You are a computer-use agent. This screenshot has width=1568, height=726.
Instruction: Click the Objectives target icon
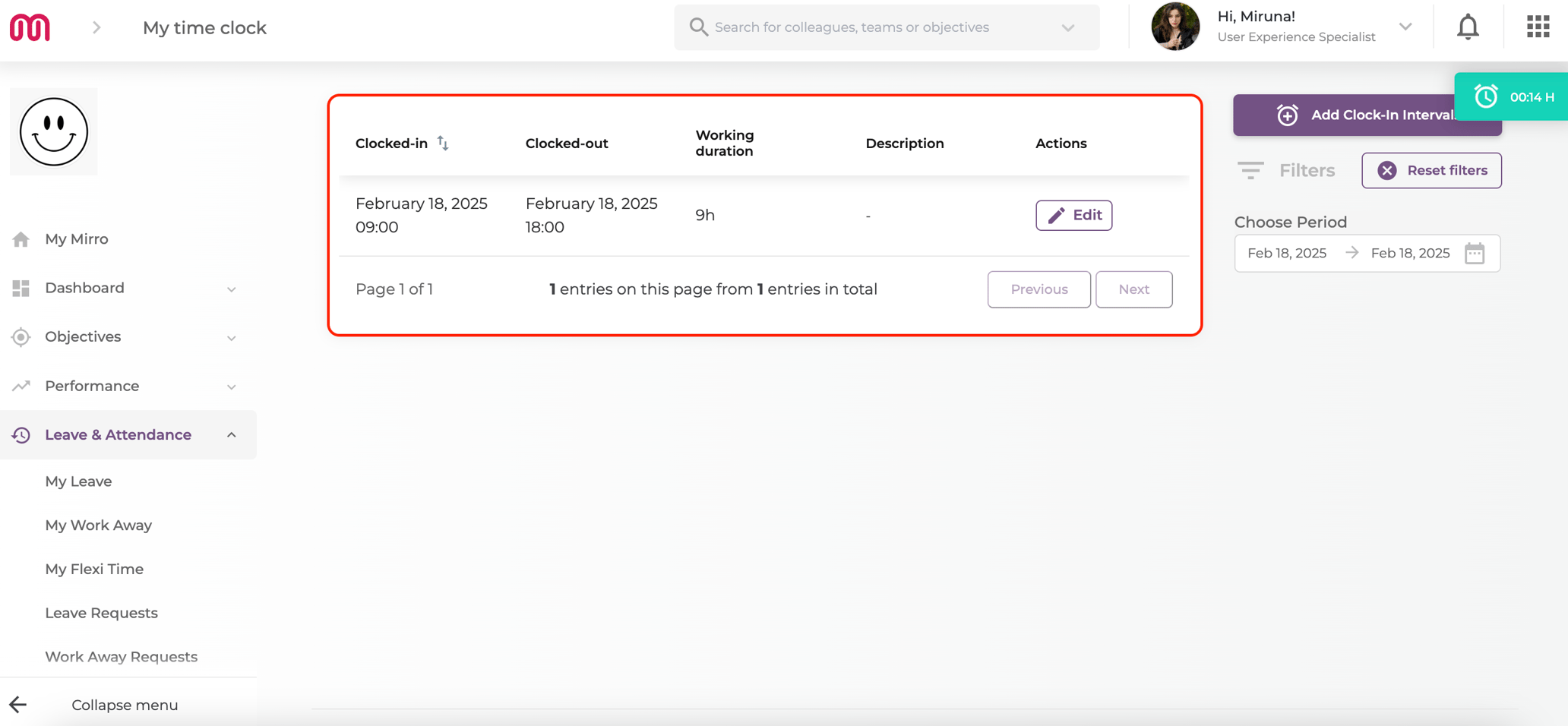21,336
